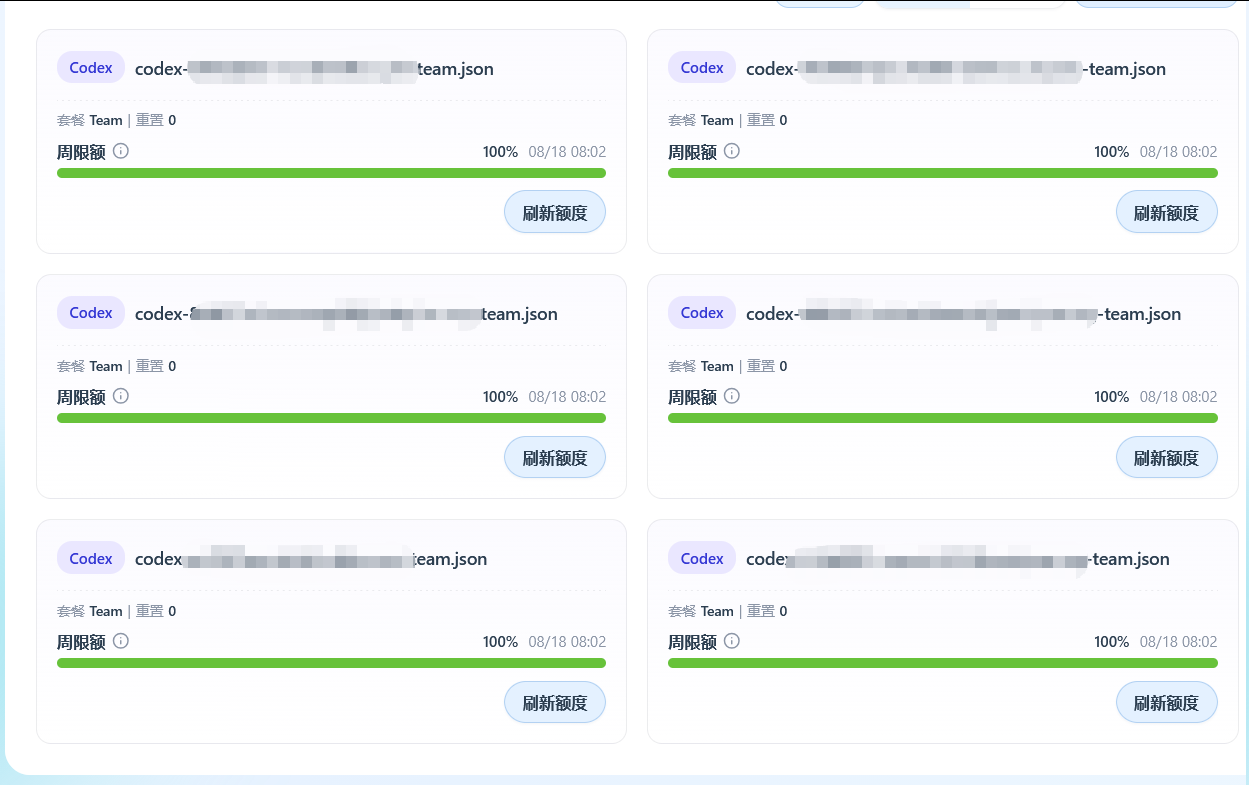Click 刷新额度 in the top-right card

tap(1166, 212)
